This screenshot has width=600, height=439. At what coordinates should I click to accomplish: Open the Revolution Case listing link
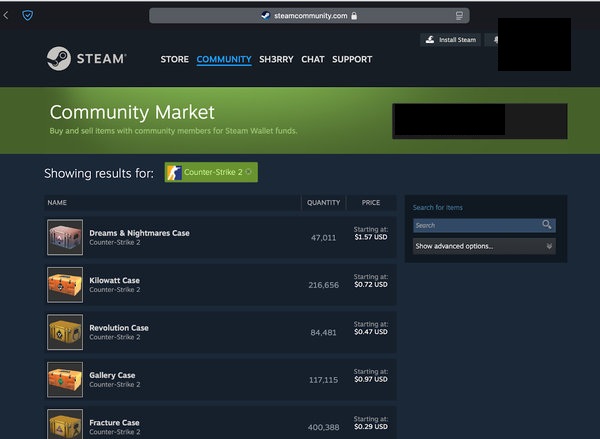pos(119,328)
